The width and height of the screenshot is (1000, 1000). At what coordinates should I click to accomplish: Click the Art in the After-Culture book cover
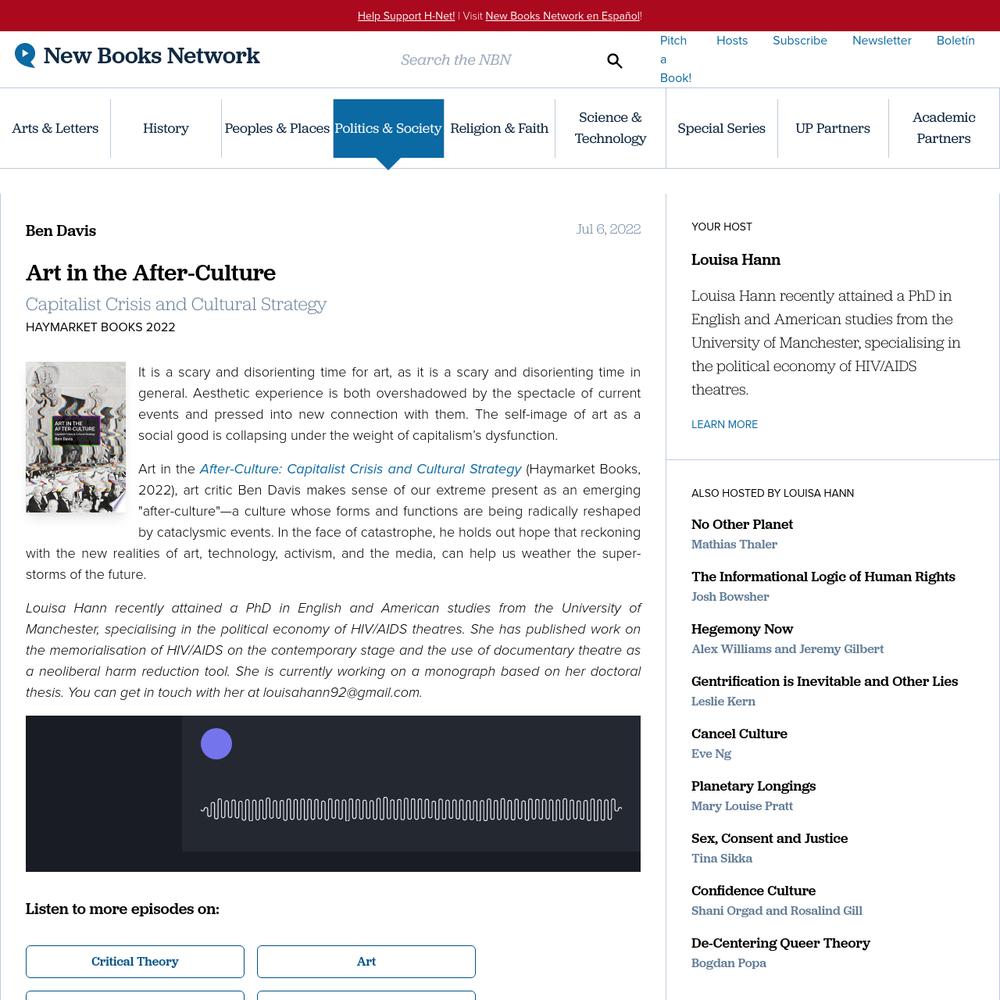point(75,437)
